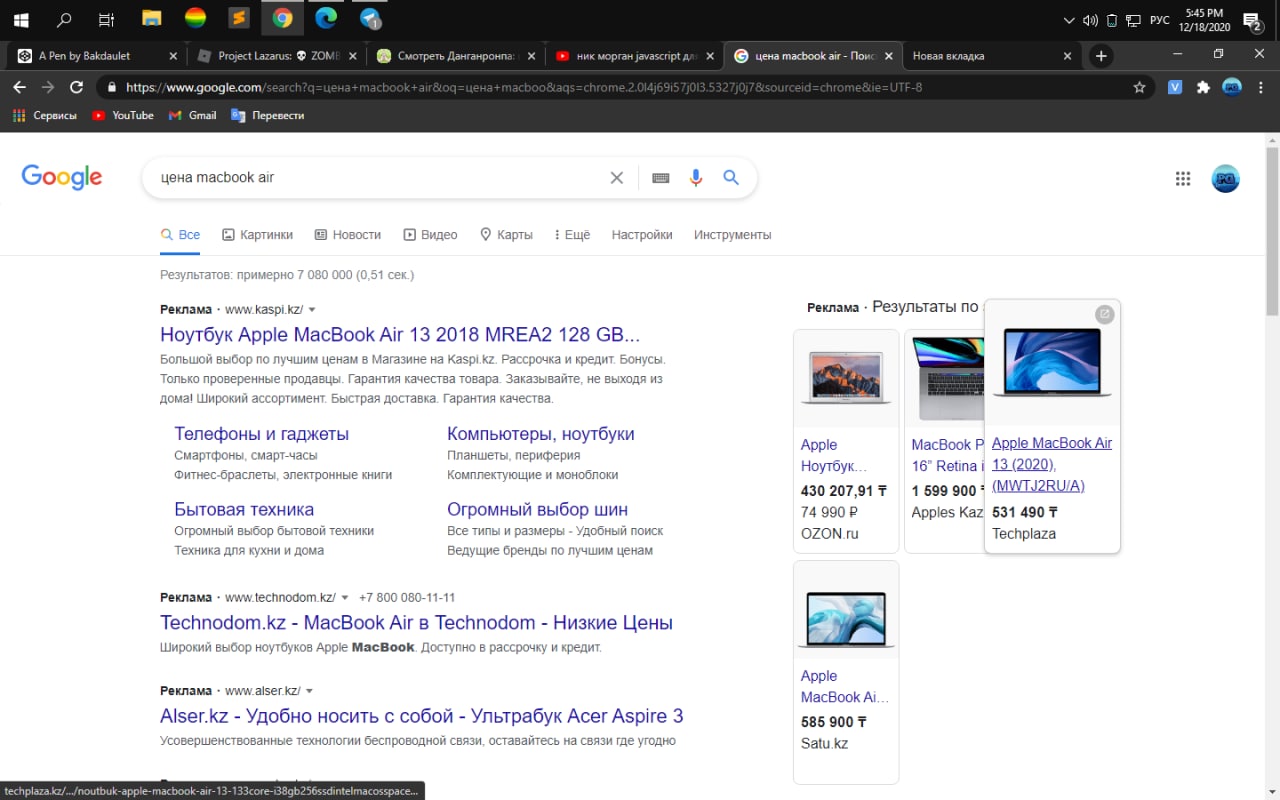
Task: Open search Инструменты
Action: 732,234
